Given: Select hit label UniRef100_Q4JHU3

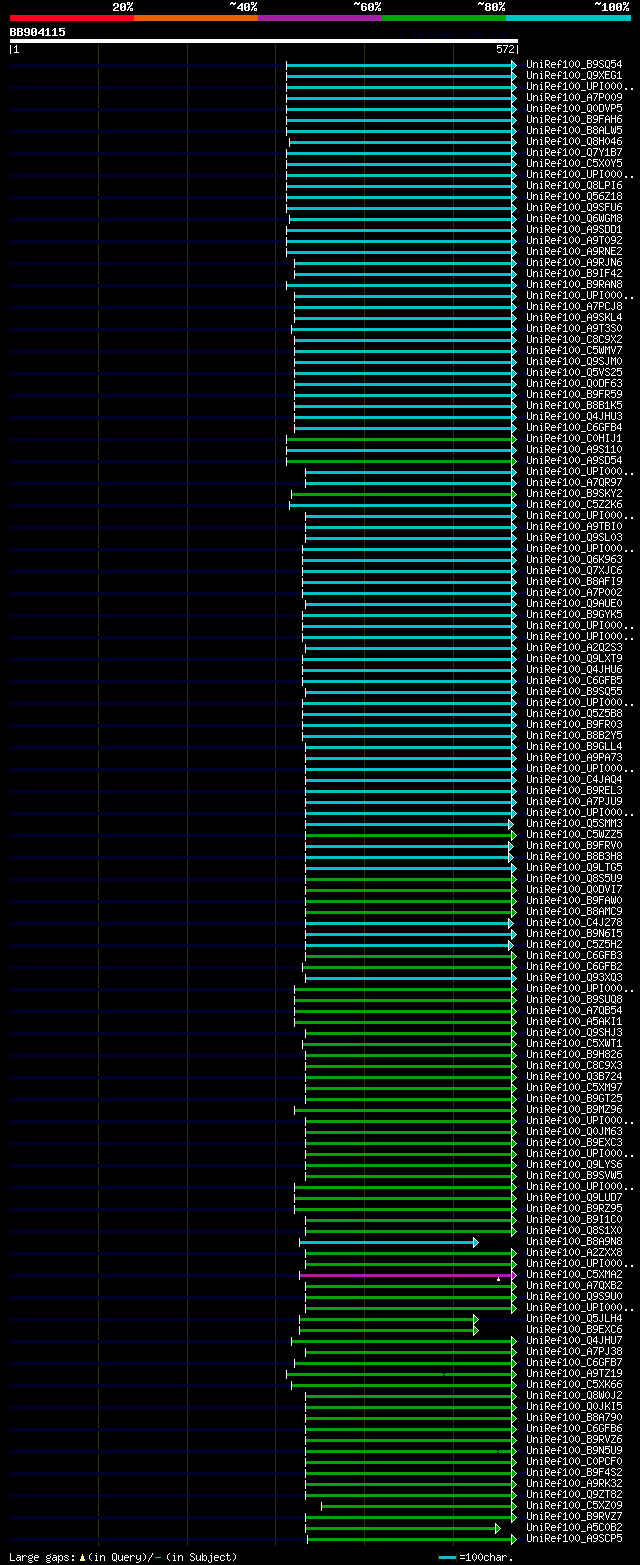Looking at the screenshot, I should point(574,416).
